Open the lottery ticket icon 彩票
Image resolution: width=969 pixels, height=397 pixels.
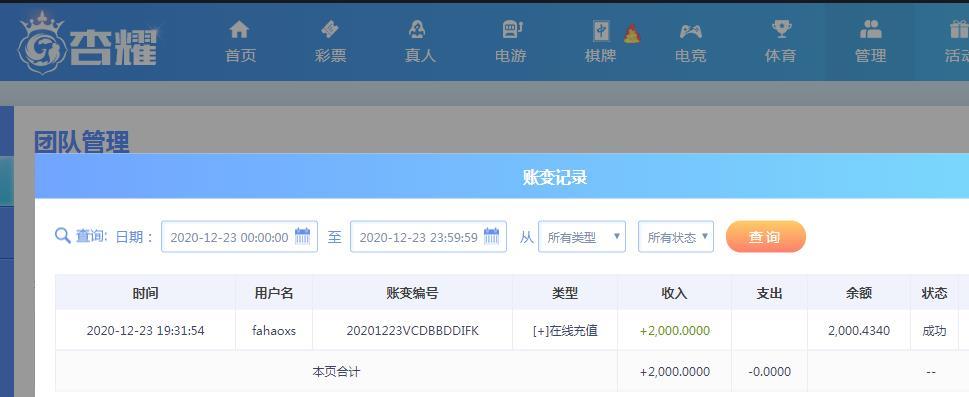click(x=330, y=29)
